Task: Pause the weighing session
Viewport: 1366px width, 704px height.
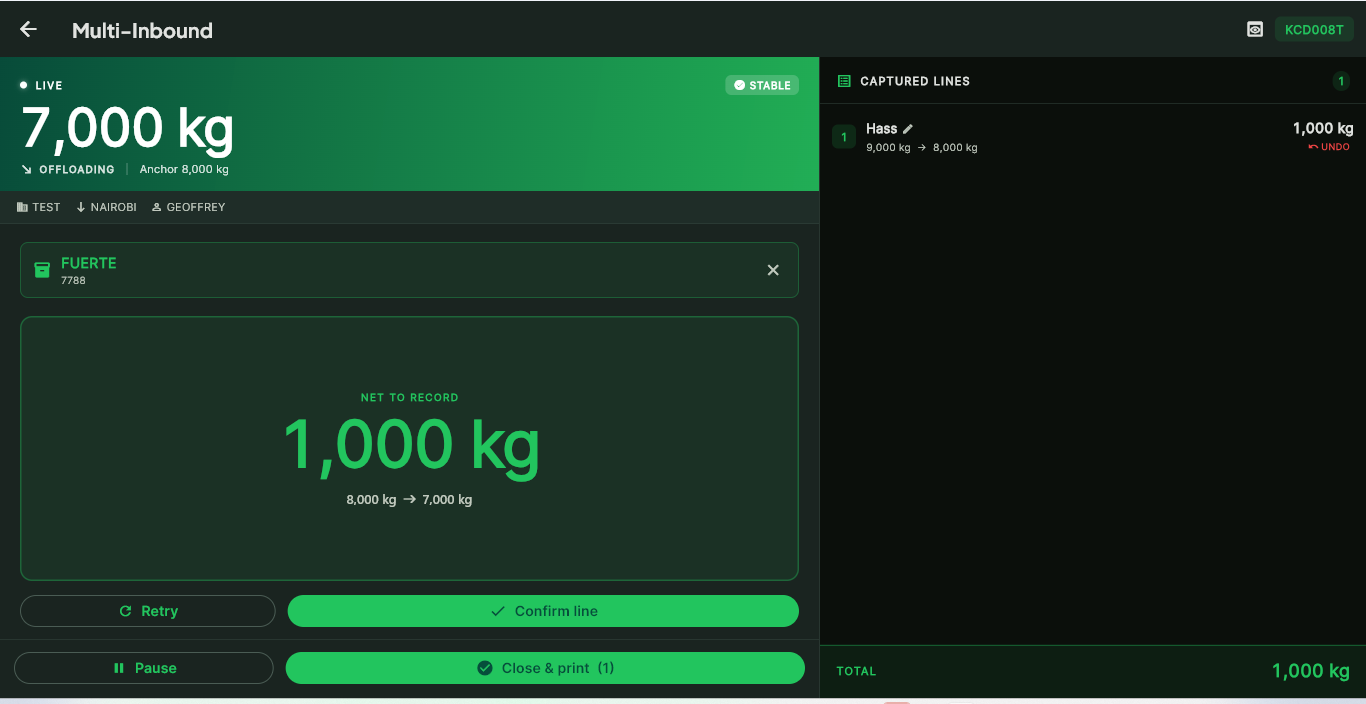Action: (x=144, y=668)
